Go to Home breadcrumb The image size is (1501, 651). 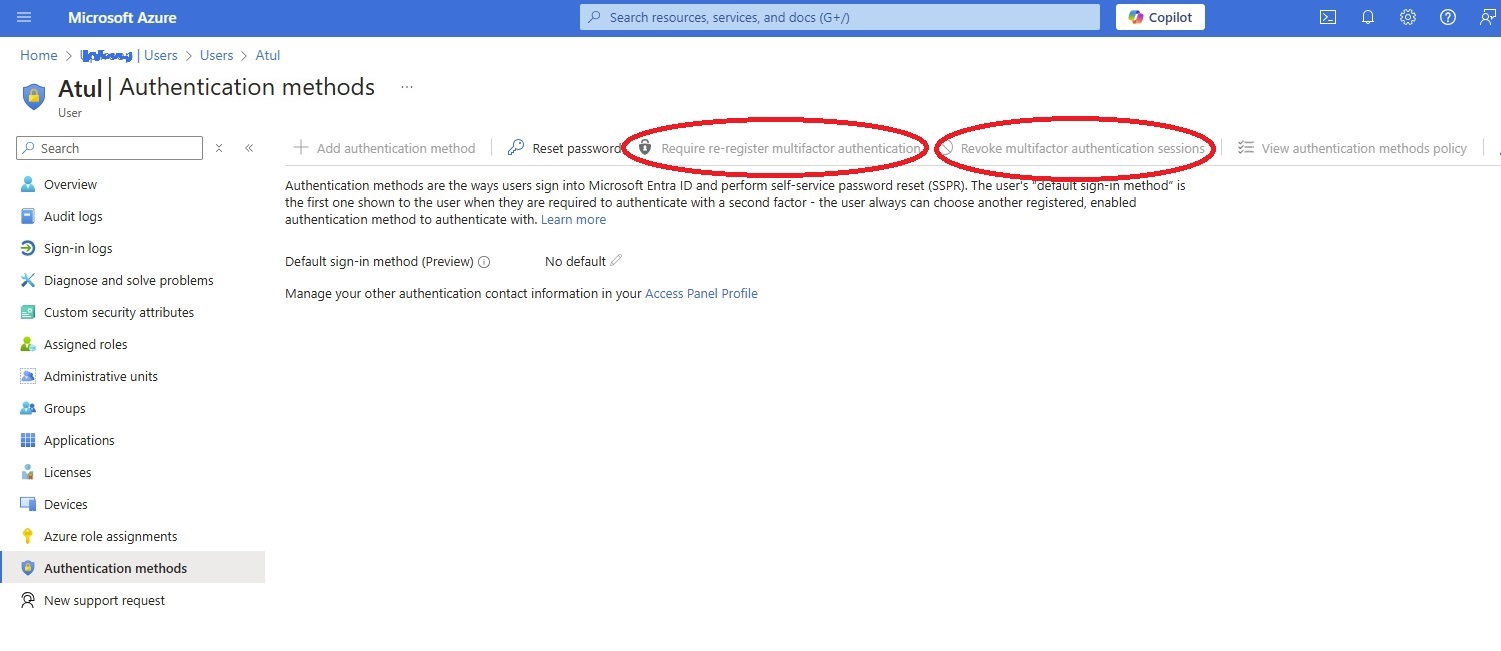click(x=39, y=55)
